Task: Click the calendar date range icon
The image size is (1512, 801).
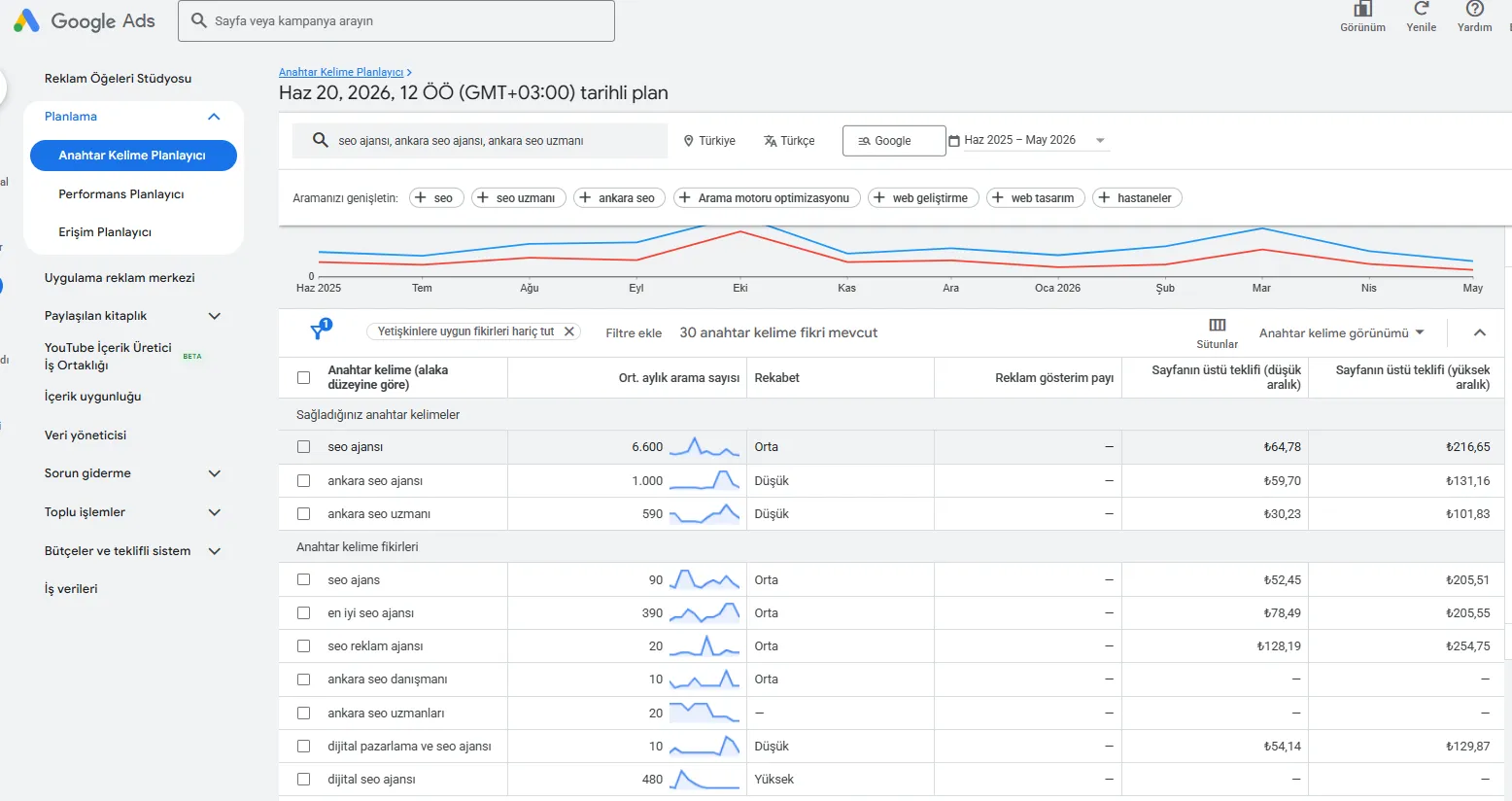Action: click(954, 141)
